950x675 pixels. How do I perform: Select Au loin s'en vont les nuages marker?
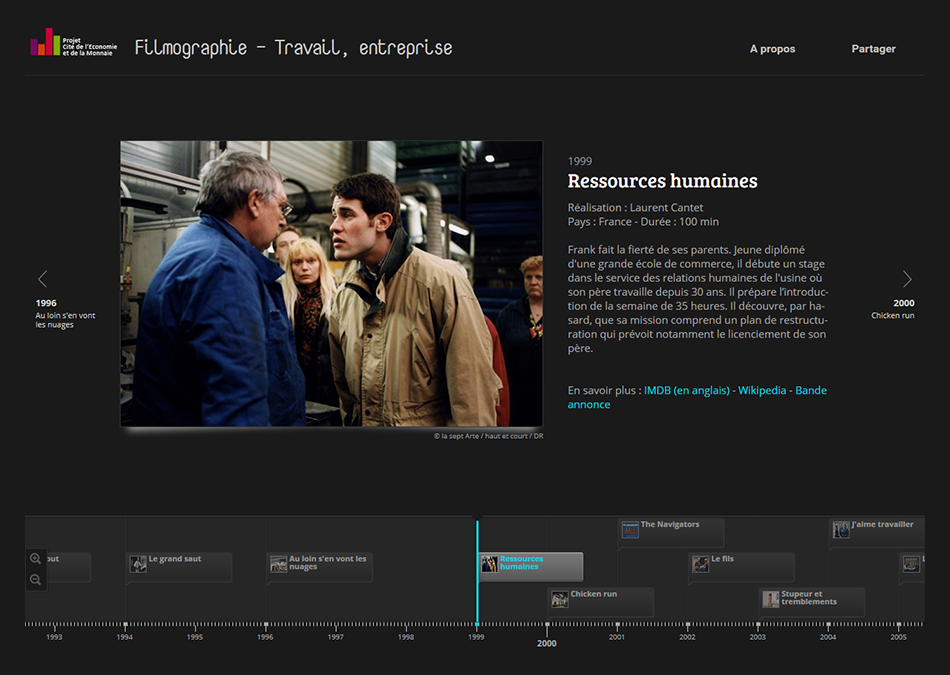pos(319,567)
